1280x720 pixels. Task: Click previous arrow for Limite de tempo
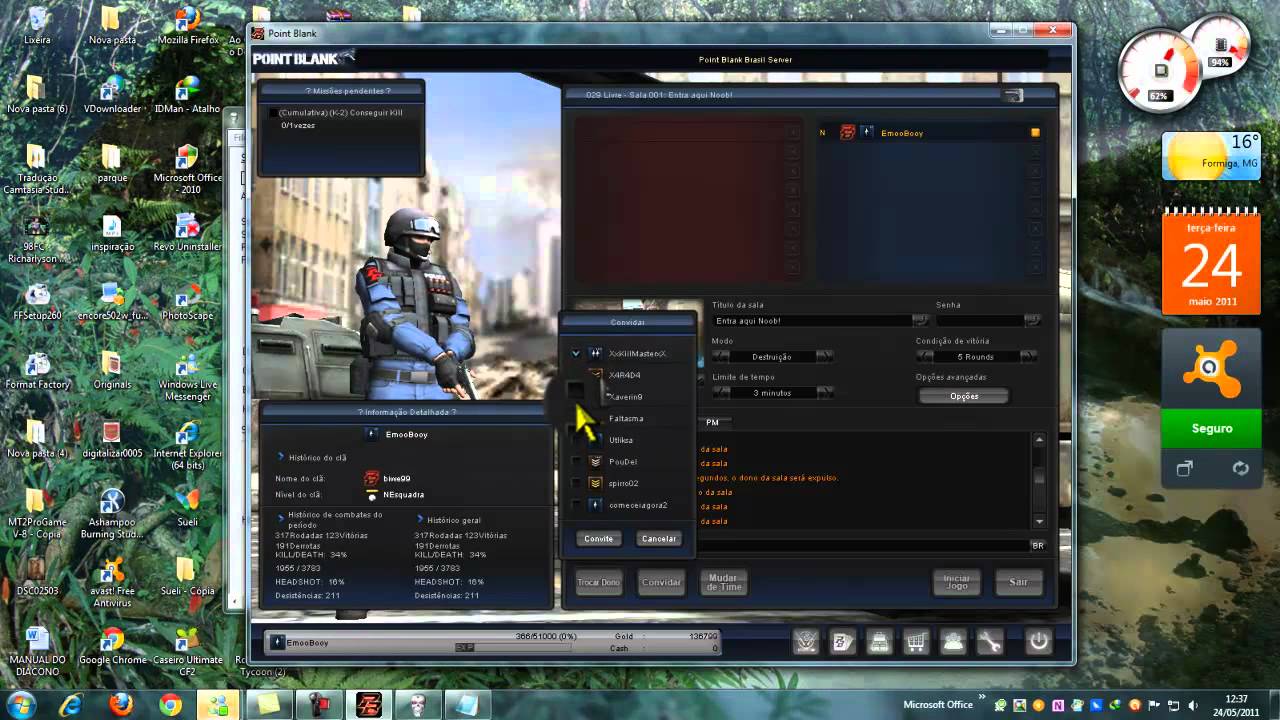(x=720, y=393)
